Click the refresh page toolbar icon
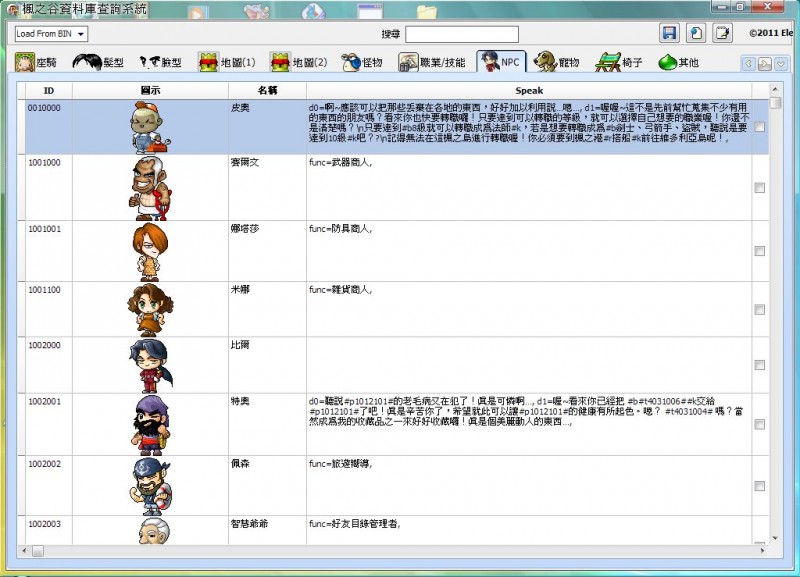This screenshot has width=800, height=577. click(x=696, y=33)
